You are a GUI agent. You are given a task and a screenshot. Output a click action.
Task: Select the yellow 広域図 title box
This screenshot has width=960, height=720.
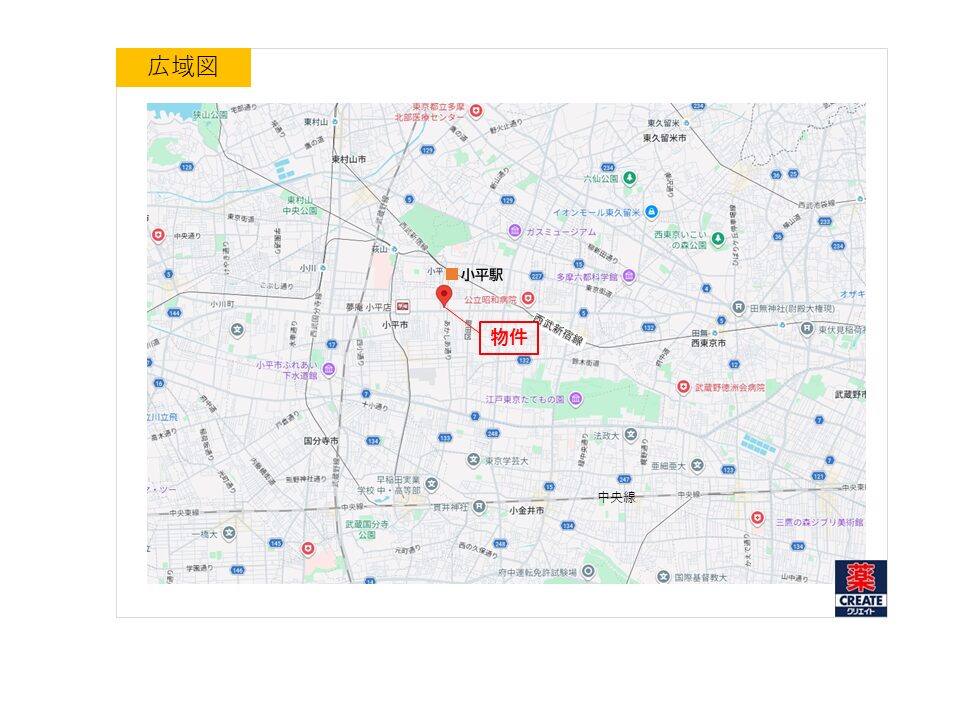[x=183, y=68]
